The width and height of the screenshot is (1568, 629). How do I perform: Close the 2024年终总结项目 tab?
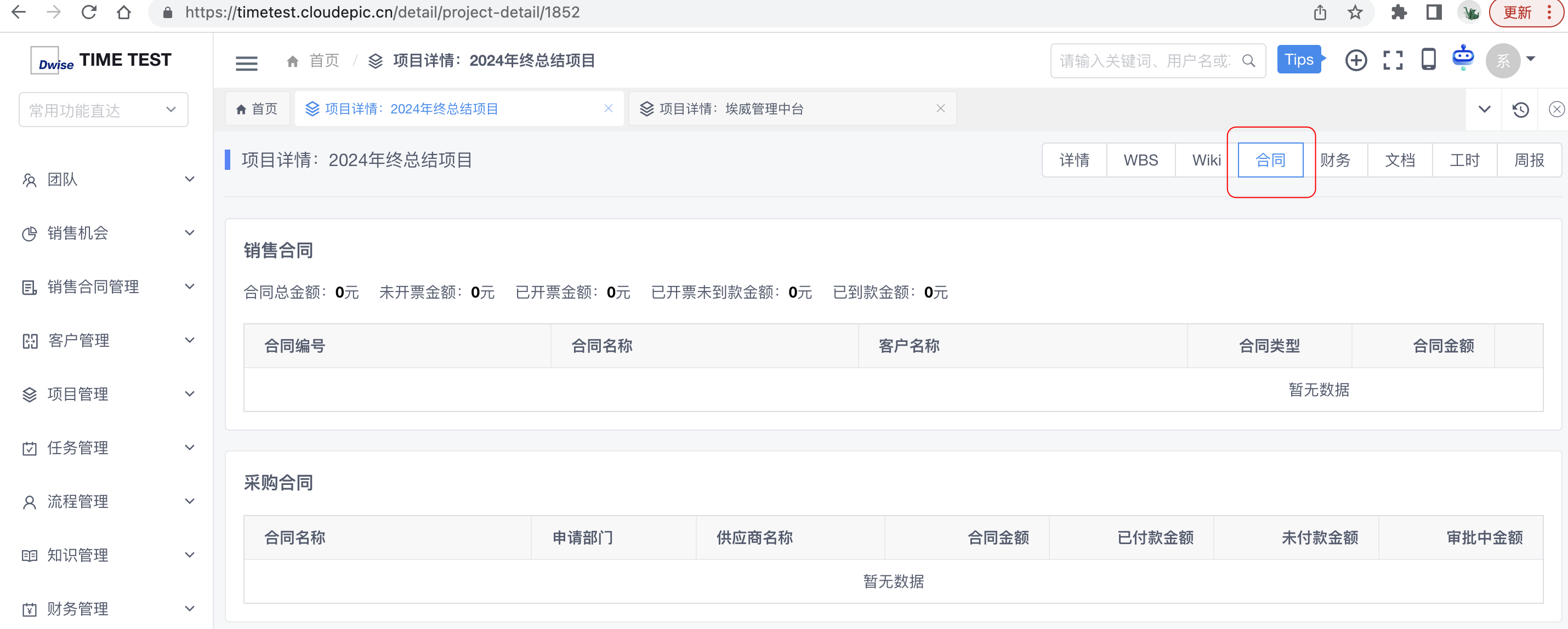[x=608, y=108]
